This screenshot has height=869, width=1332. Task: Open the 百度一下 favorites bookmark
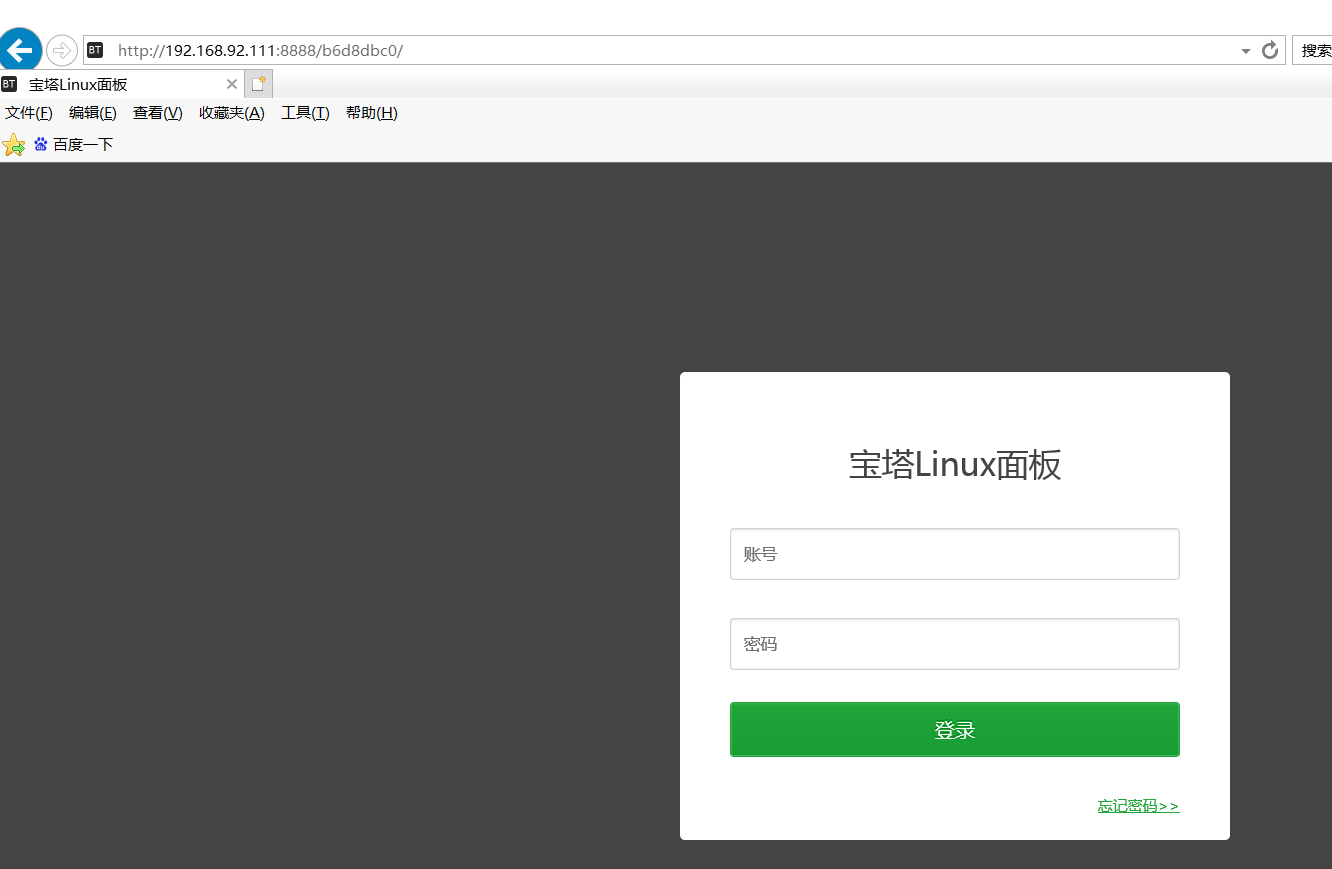[73, 145]
